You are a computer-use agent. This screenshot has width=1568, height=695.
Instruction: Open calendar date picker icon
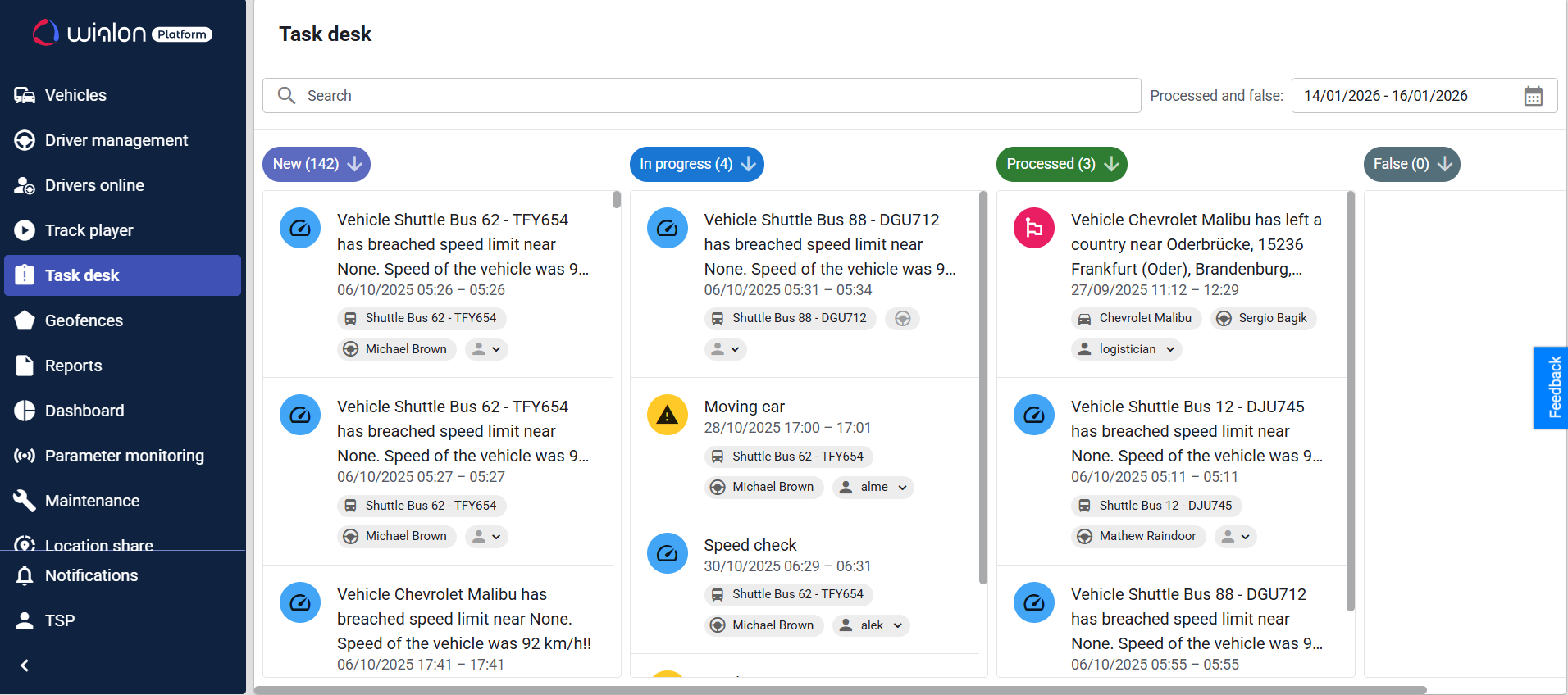pos(1533,96)
